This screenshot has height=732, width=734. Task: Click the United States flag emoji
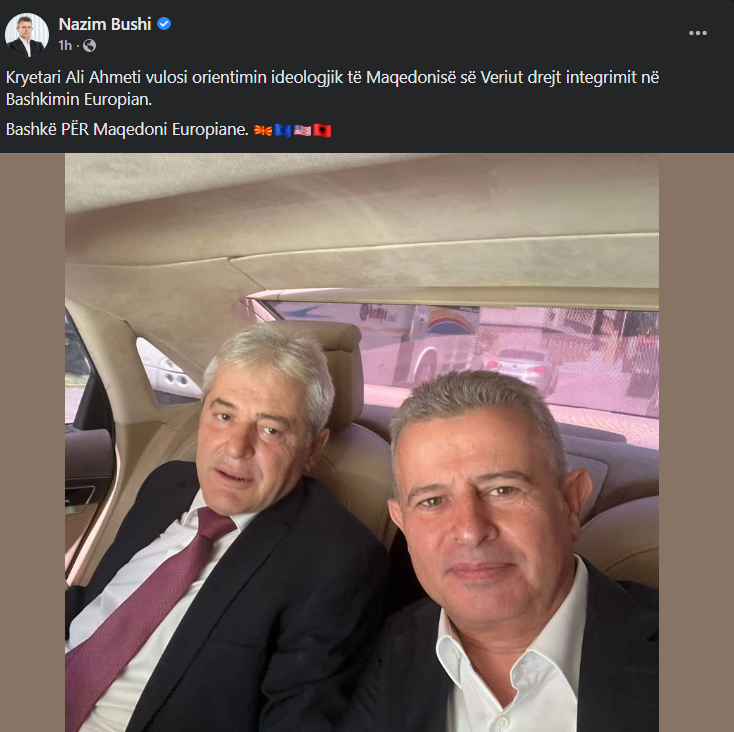[302, 130]
